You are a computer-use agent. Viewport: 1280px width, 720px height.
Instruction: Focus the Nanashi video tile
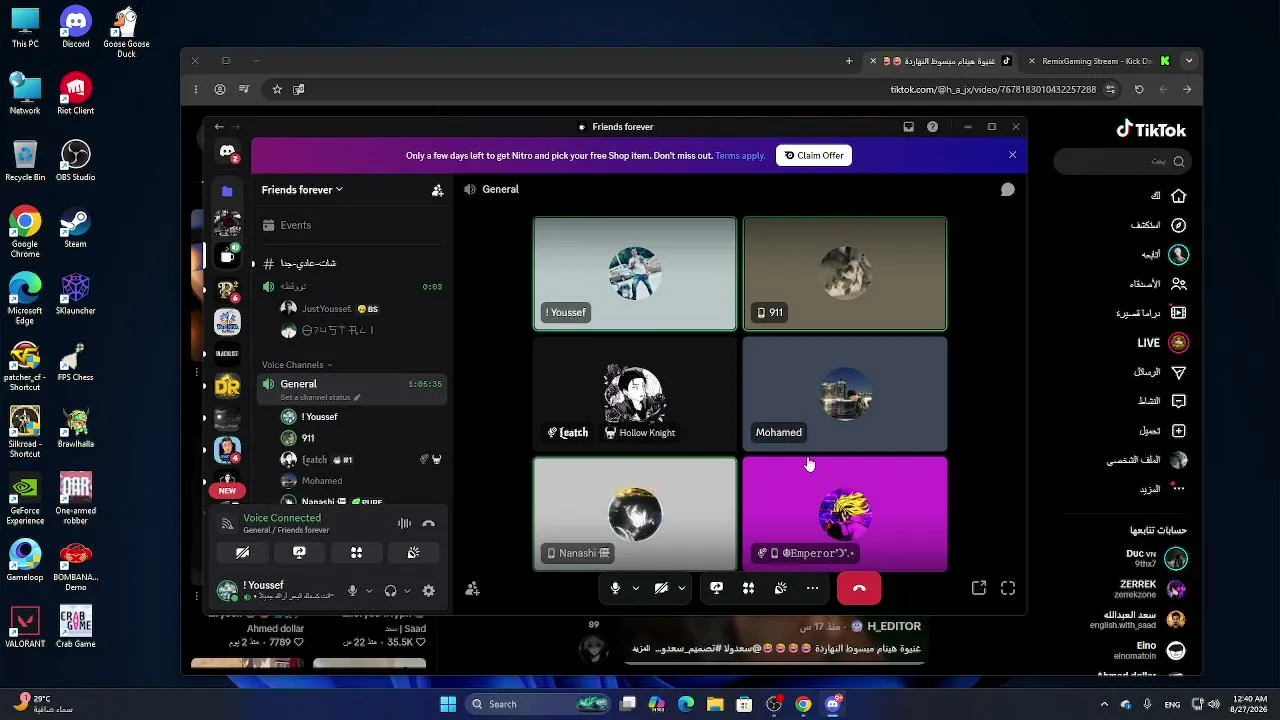pyautogui.click(x=635, y=513)
